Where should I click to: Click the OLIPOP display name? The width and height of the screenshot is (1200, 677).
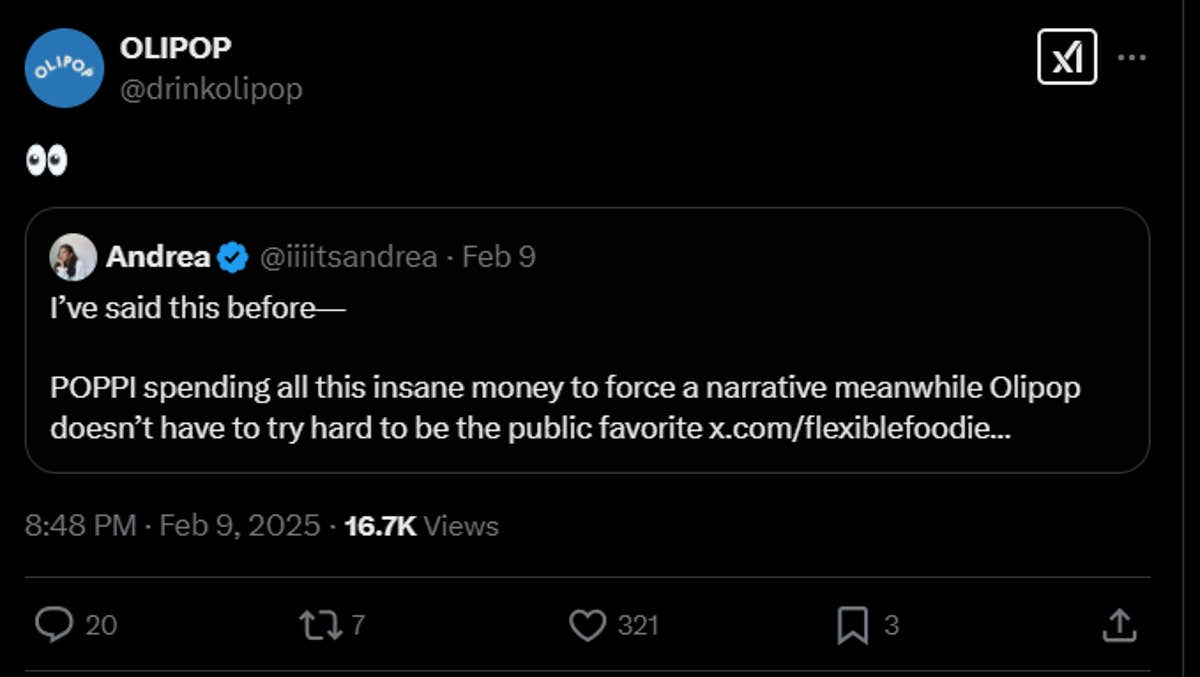(175, 47)
